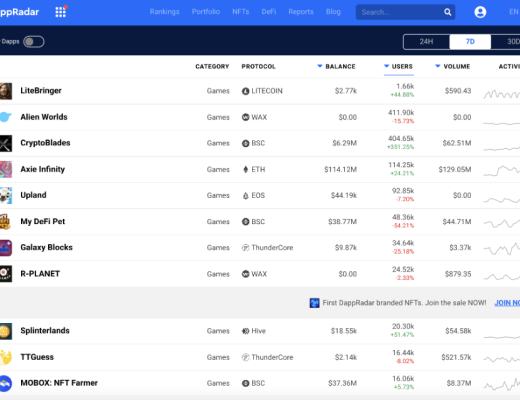This screenshot has width=520, height=400.
Task: Toggle the Dapps switch
Action: tap(33, 42)
